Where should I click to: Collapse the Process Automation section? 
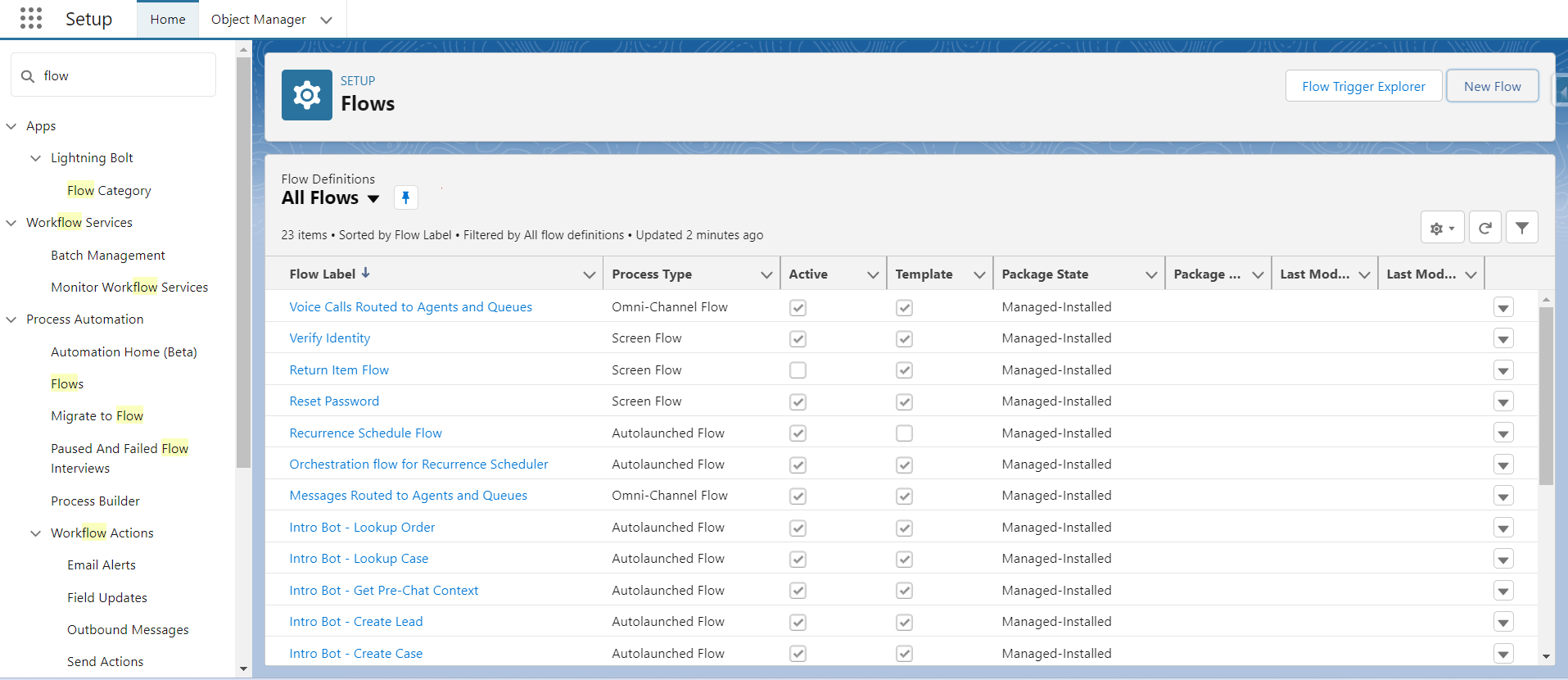pyautogui.click(x=11, y=320)
